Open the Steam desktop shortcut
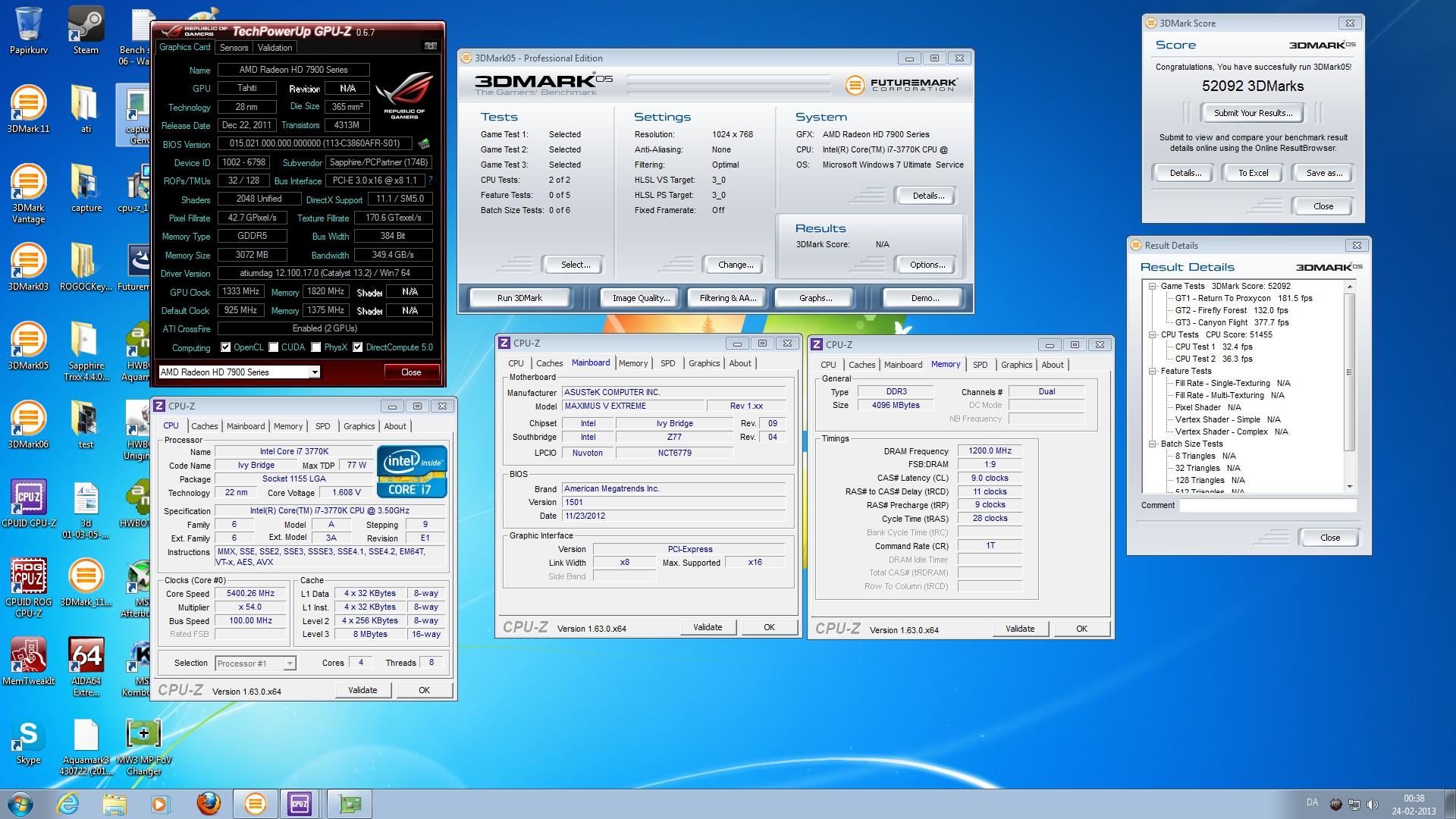1456x819 pixels. point(86,30)
